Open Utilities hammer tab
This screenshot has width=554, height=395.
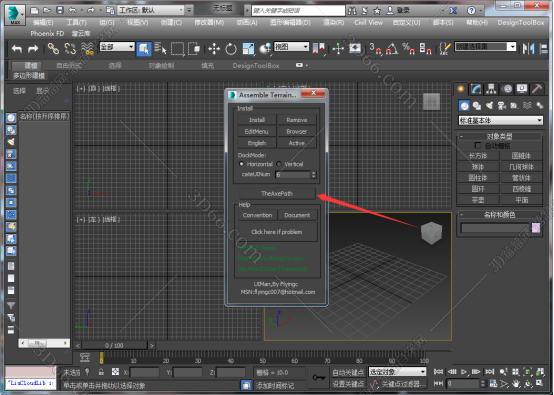click(x=537, y=89)
